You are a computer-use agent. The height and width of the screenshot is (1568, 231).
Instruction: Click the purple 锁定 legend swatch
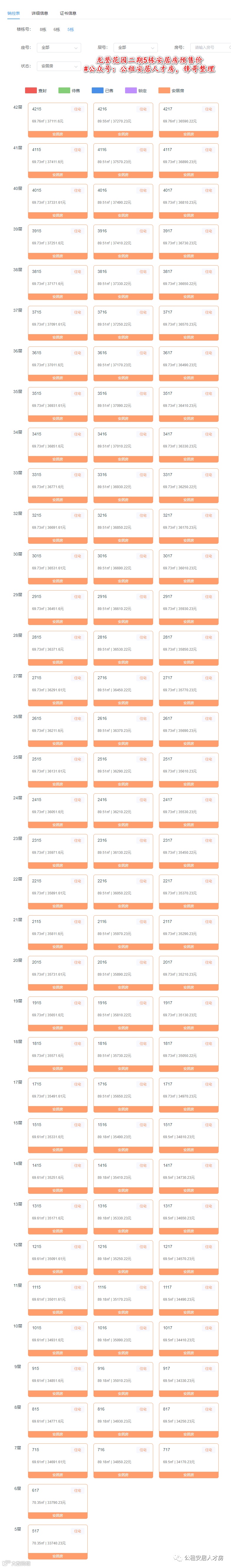(x=130, y=90)
